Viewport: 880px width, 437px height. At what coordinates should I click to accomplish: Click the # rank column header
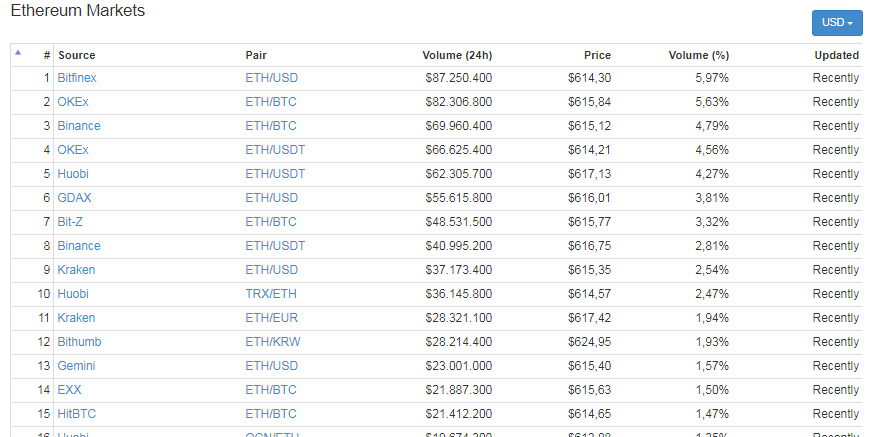pos(46,55)
